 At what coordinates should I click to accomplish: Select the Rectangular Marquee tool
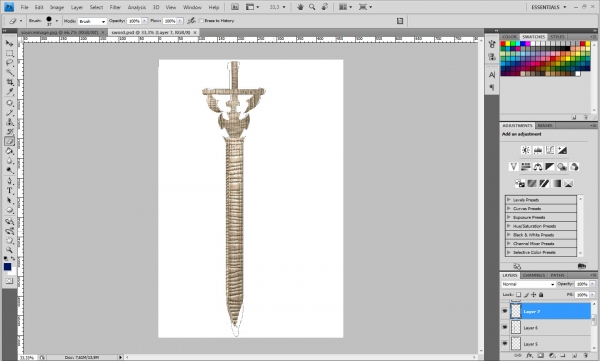[x=10, y=53]
